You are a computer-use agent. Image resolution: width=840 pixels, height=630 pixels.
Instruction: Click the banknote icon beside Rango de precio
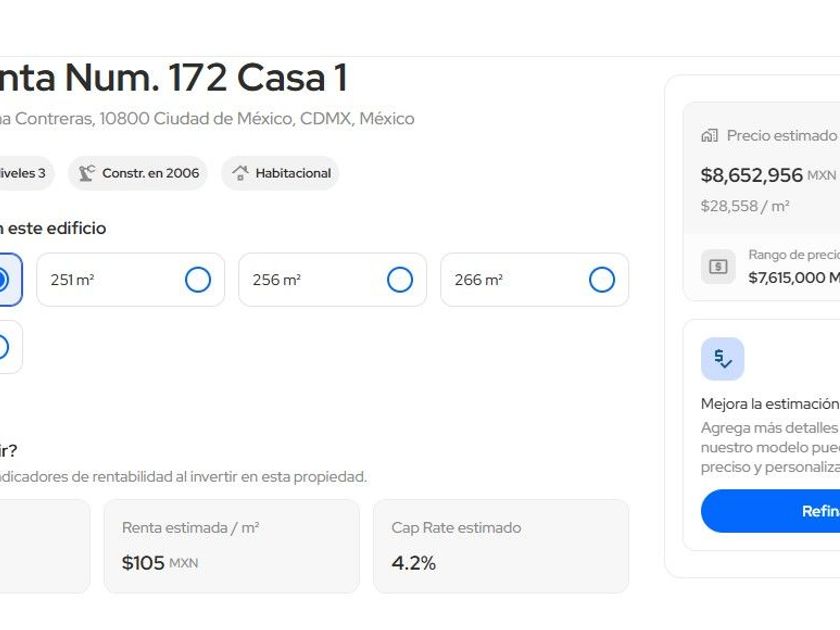[718, 266]
